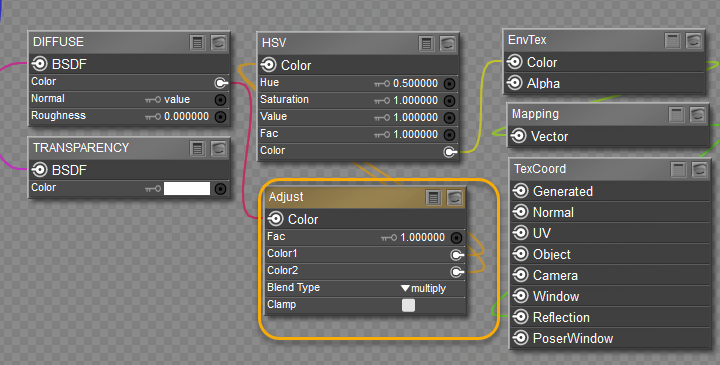Click the Adjust Color2 input plug
The height and width of the screenshot is (365, 720).
(x=457, y=272)
